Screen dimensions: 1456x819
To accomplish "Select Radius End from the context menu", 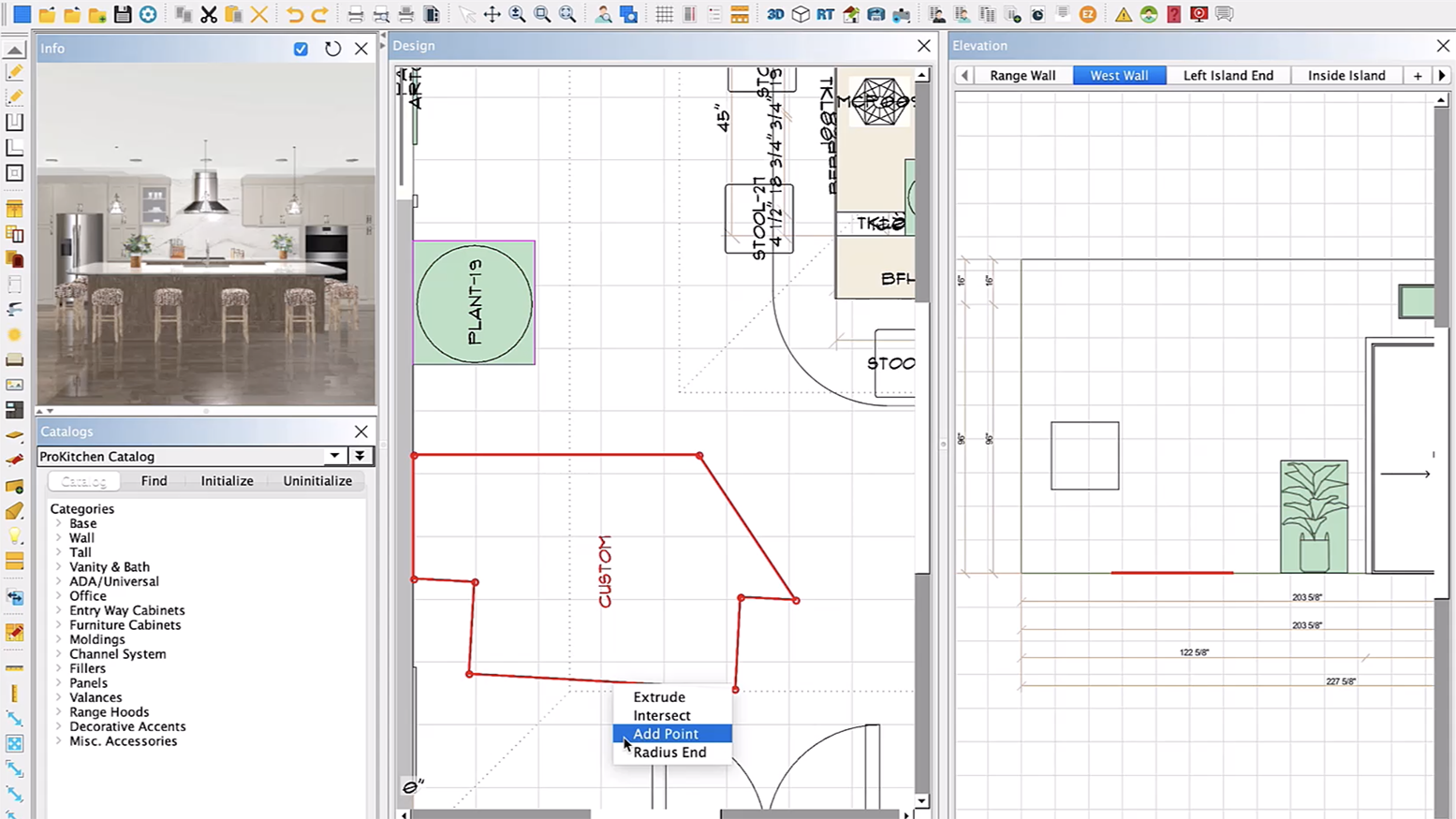I will [669, 753].
